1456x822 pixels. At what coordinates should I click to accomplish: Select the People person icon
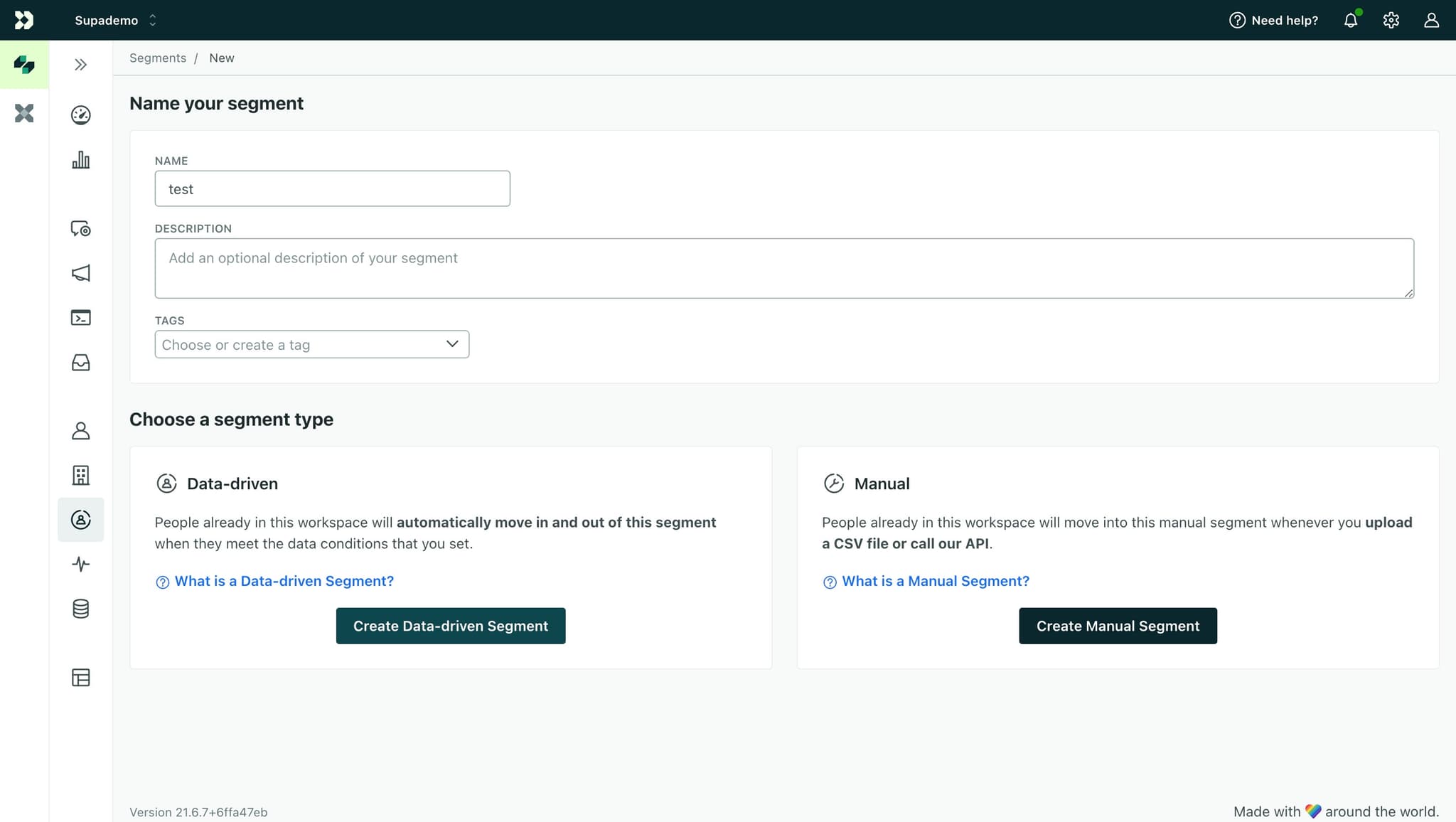coord(80,430)
